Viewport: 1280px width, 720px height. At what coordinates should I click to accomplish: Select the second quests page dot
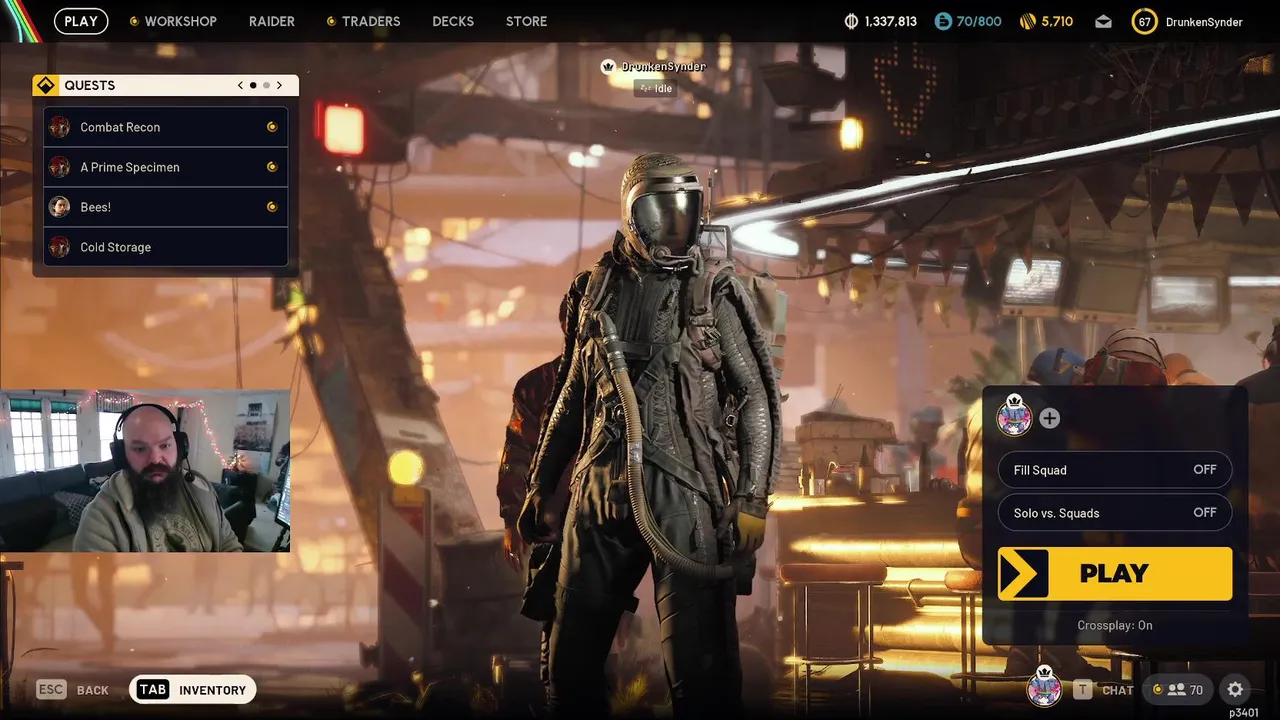tap(266, 85)
